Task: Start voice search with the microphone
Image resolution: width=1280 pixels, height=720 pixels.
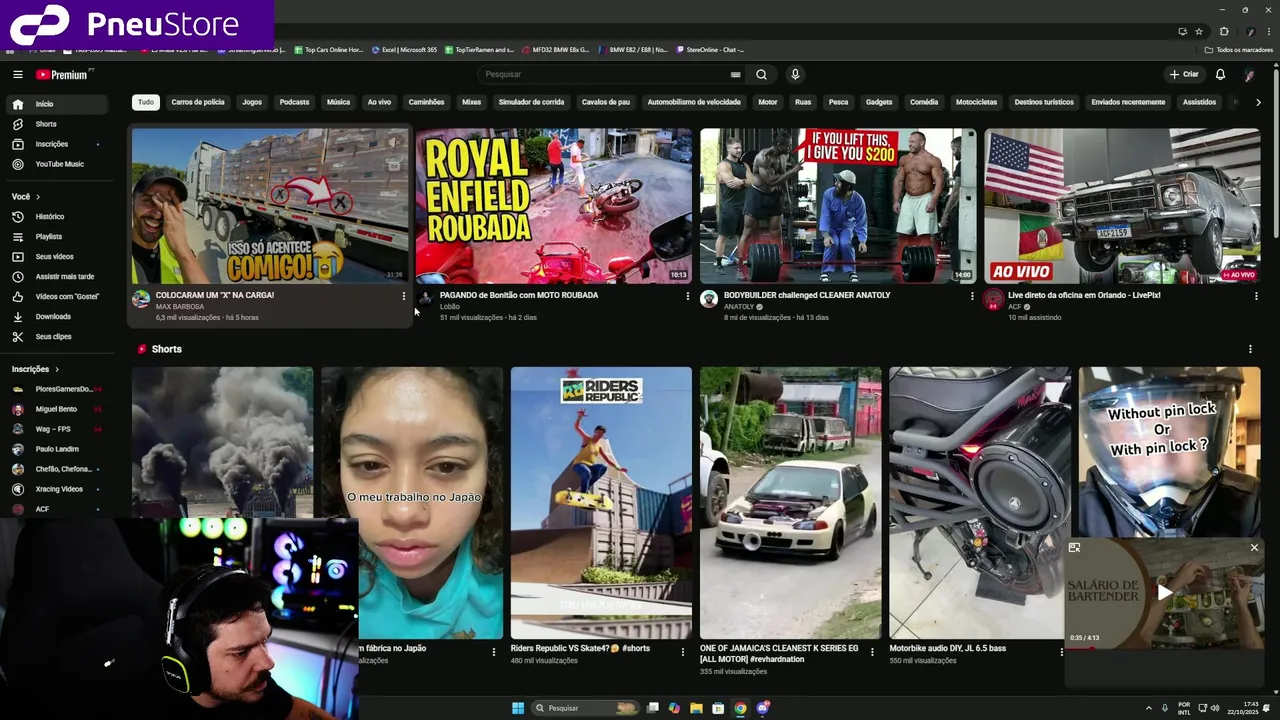Action: coord(795,74)
